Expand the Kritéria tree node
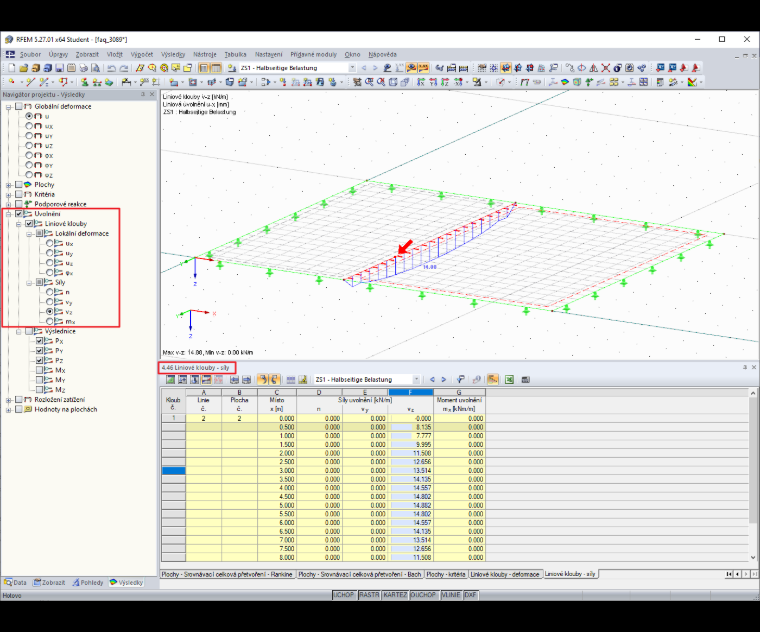The image size is (760, 632). click(x=8, y=194)
